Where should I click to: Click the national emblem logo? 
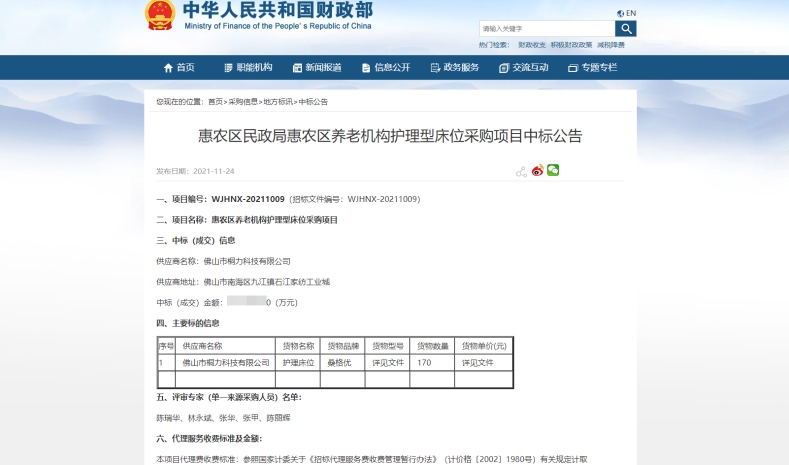160,15
